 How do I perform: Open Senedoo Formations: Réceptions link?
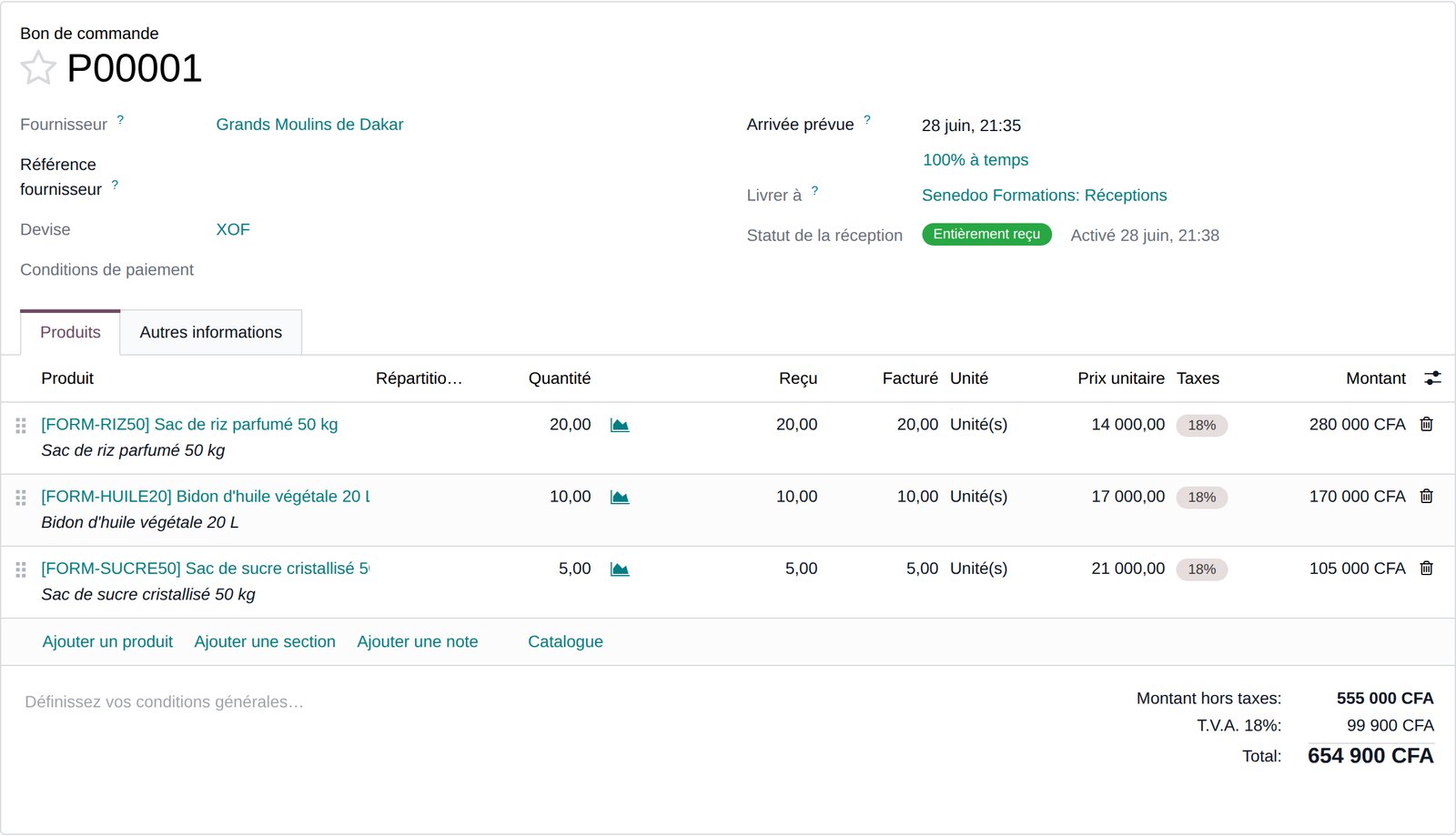[1044, 196]
